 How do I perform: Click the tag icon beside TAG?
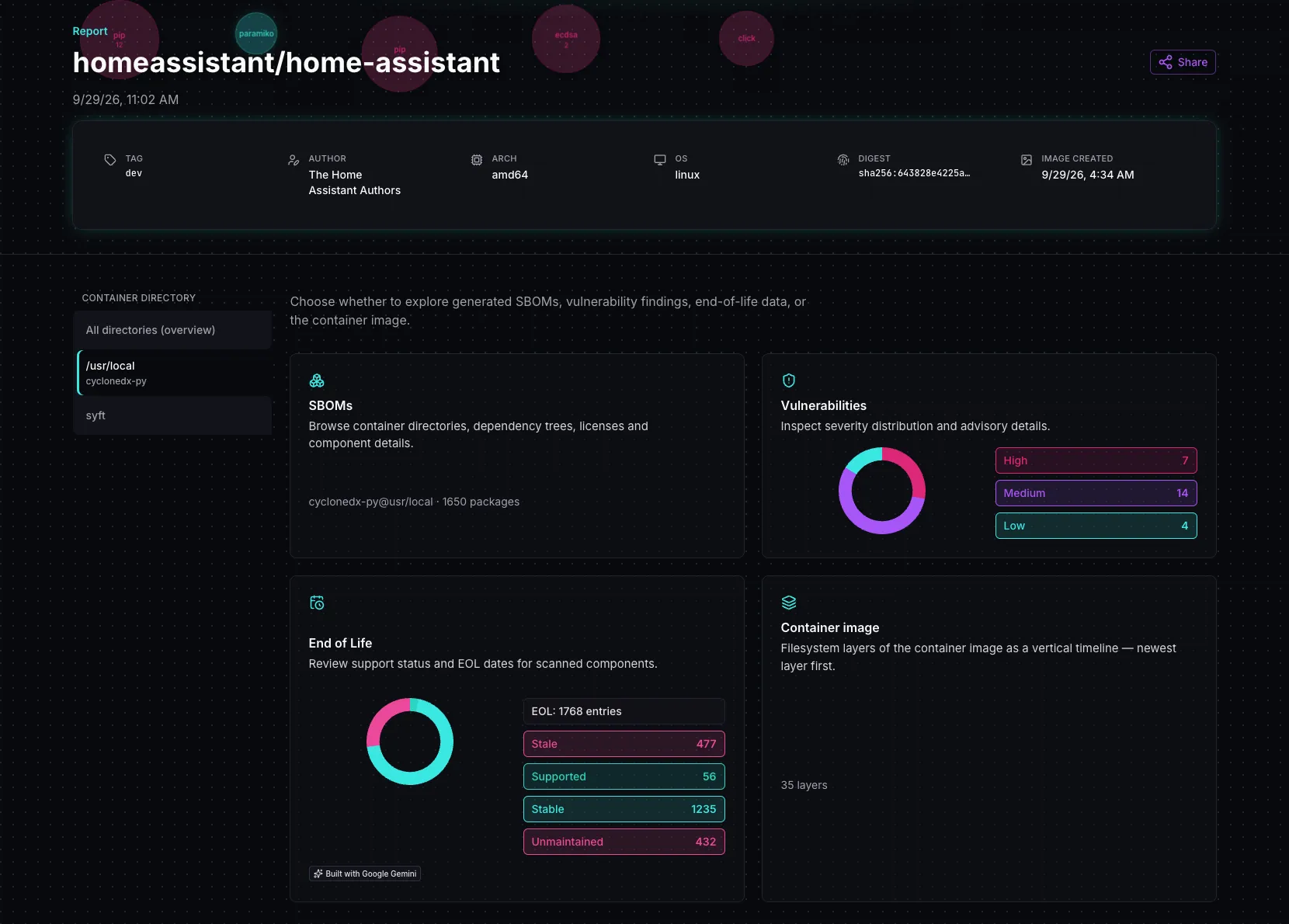(110, 160)
